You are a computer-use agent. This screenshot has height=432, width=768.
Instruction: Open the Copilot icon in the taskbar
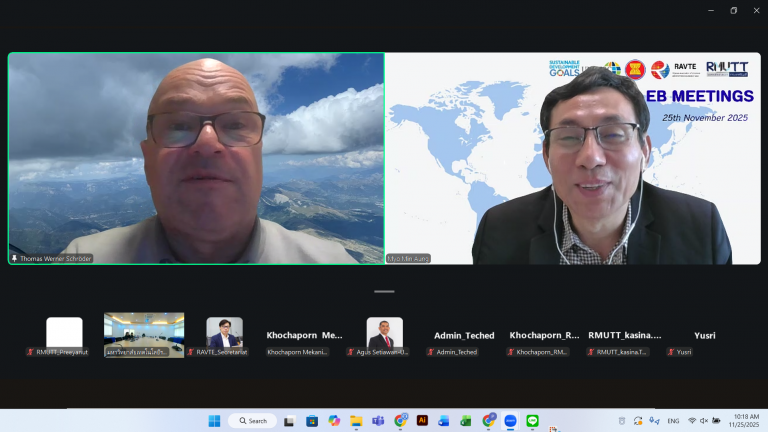(x=334, y=421)
